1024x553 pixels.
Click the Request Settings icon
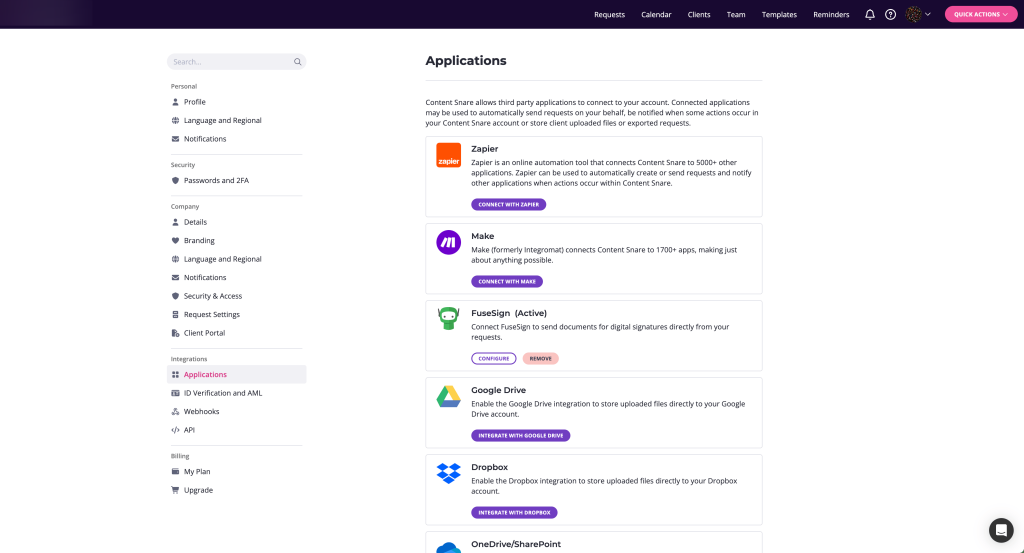tap(175, 315)
